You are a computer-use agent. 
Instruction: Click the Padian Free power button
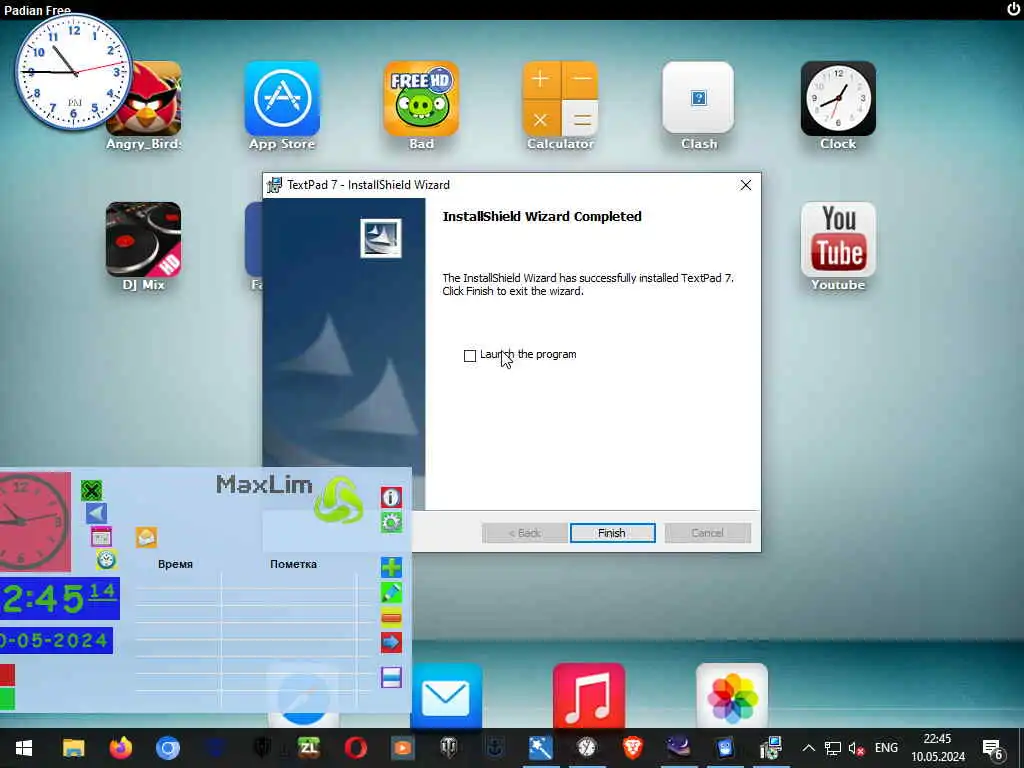click(1013, 9)
